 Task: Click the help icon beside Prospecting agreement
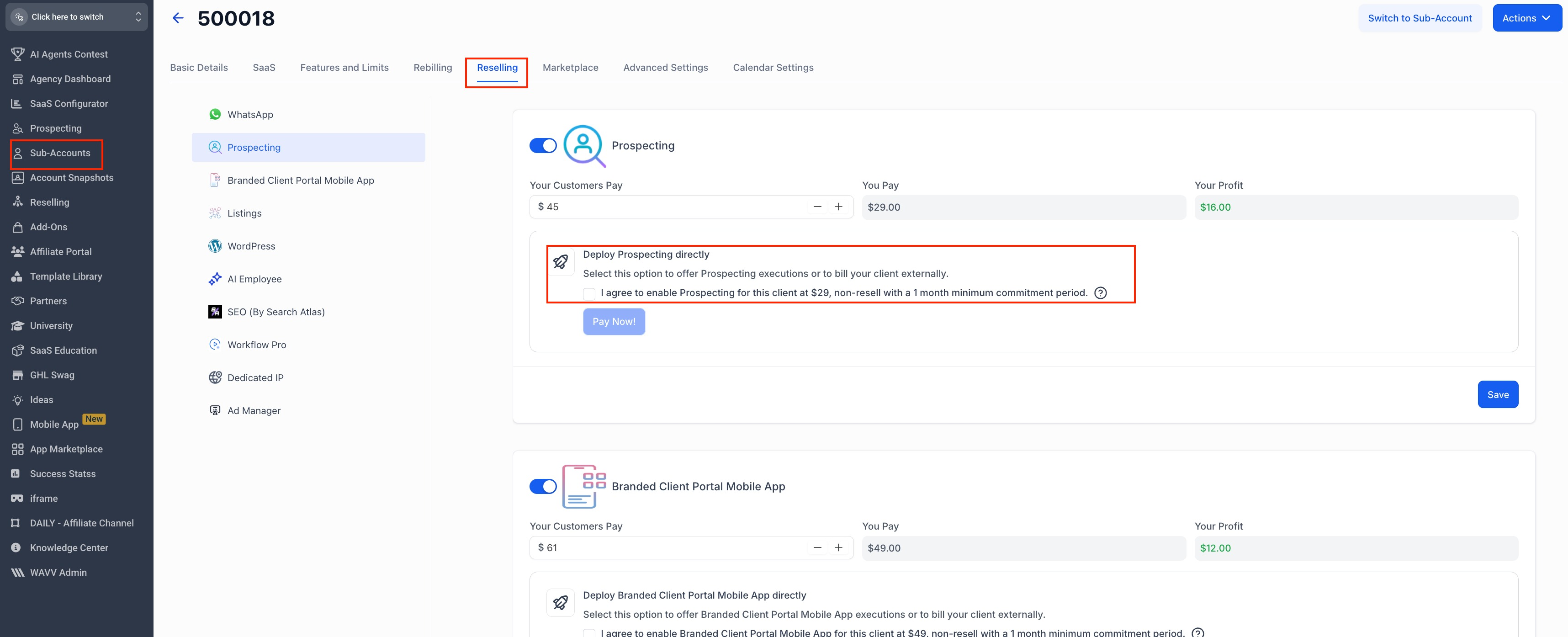point(1100,293)
